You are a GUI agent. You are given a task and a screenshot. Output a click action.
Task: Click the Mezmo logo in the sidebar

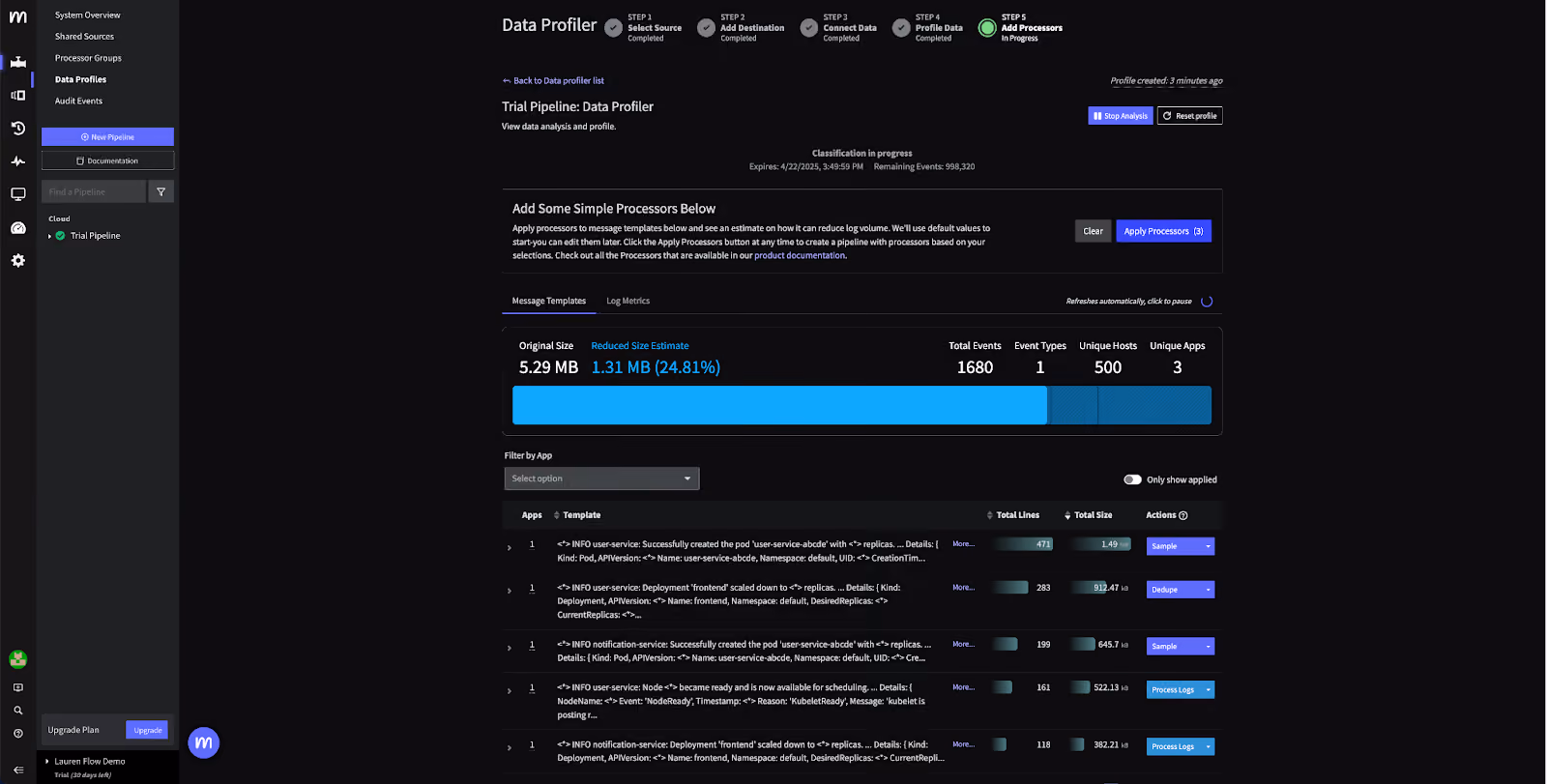pos(18,17)
